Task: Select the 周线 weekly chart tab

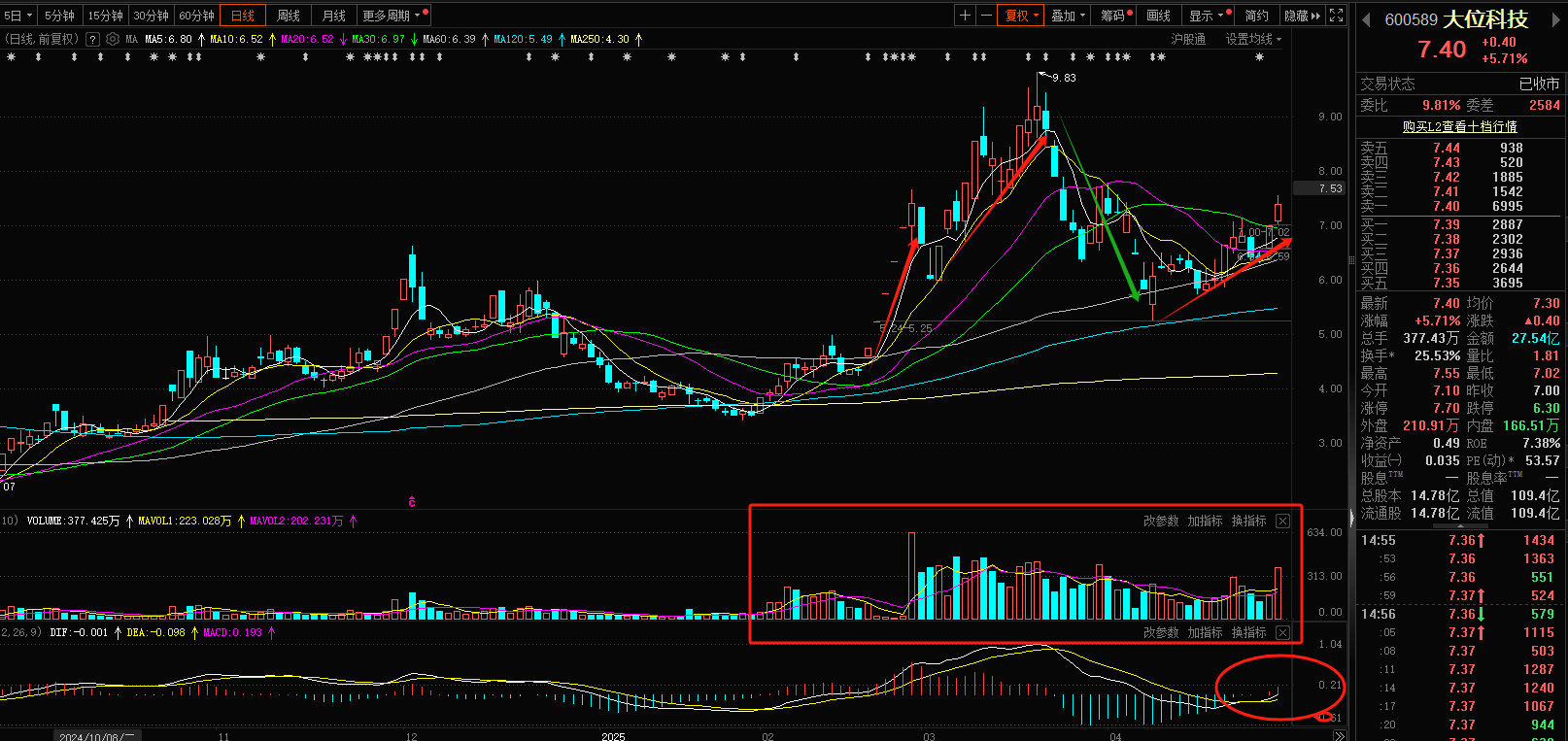Action: (289, 16)
